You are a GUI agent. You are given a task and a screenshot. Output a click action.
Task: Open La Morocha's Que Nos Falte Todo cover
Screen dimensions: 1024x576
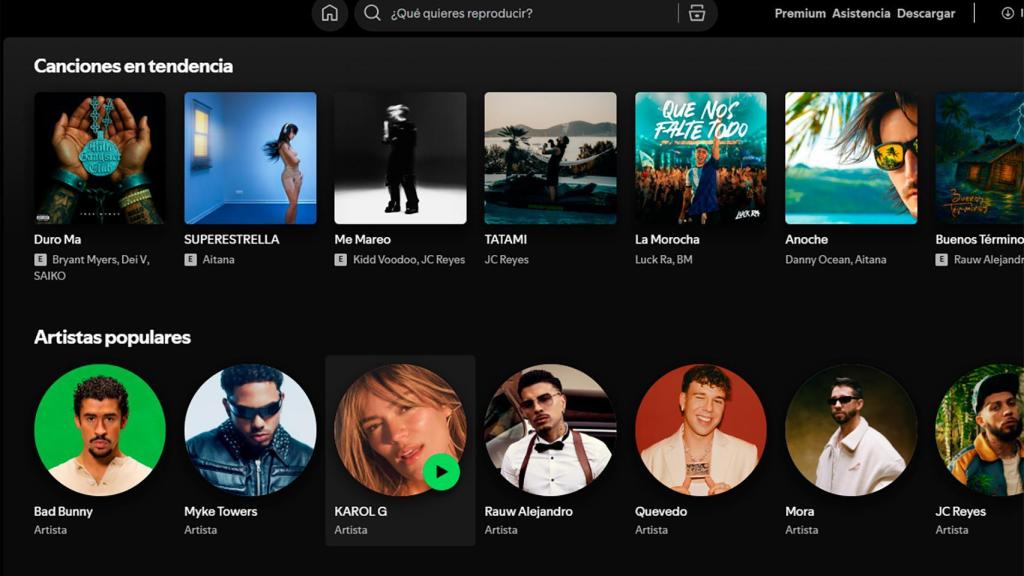700,157
